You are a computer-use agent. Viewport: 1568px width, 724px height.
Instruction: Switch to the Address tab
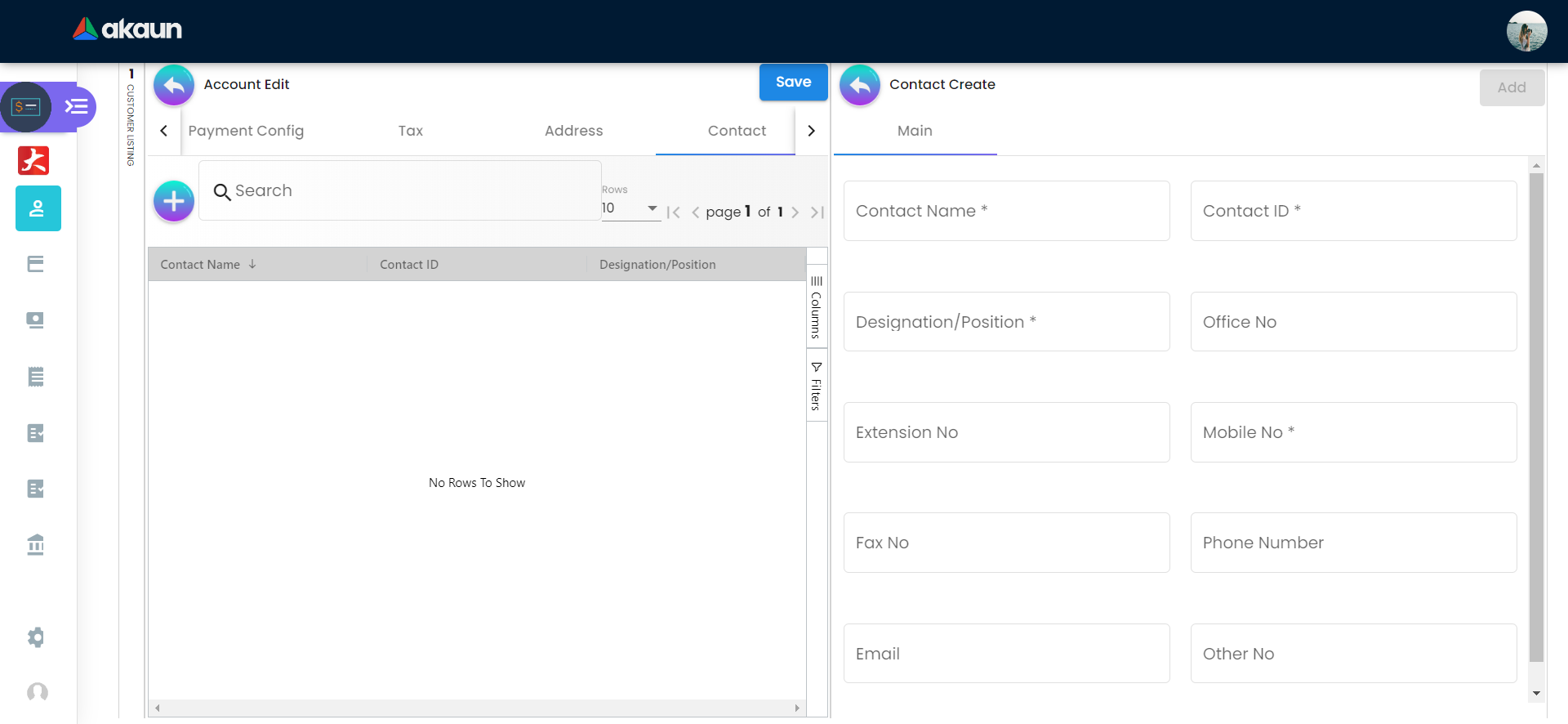point(573,131)
